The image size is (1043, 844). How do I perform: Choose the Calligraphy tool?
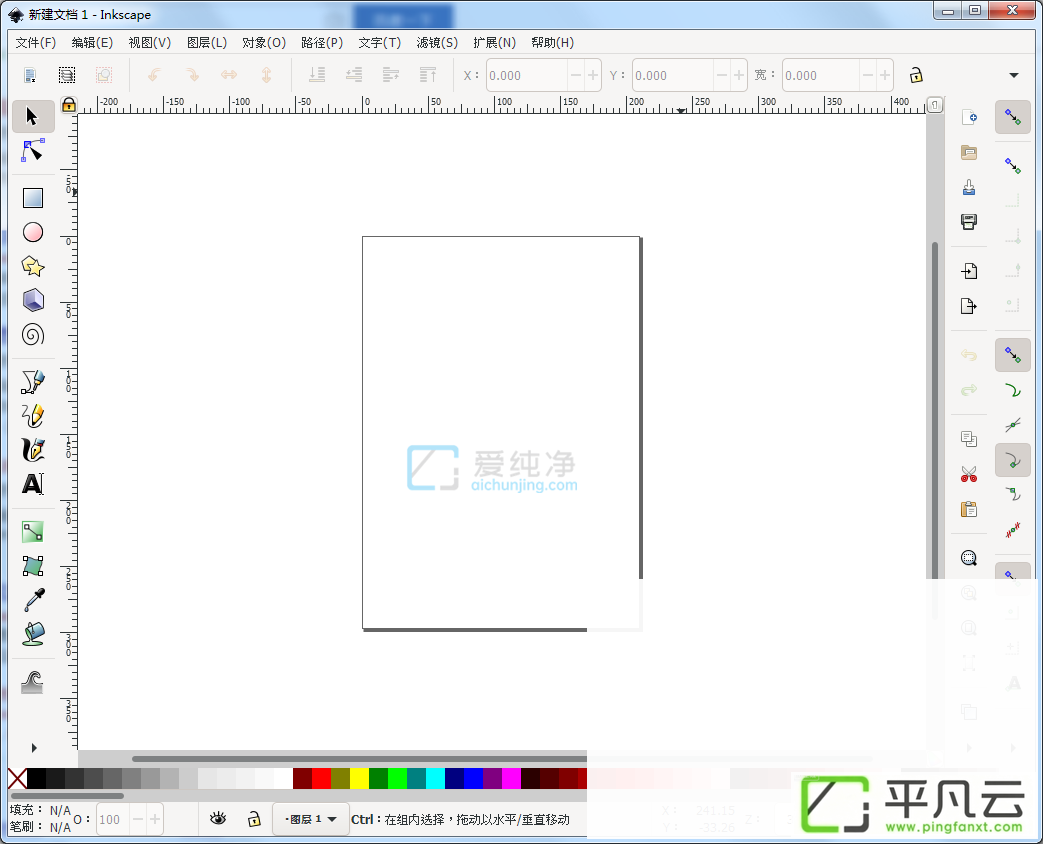click(33, 450)
